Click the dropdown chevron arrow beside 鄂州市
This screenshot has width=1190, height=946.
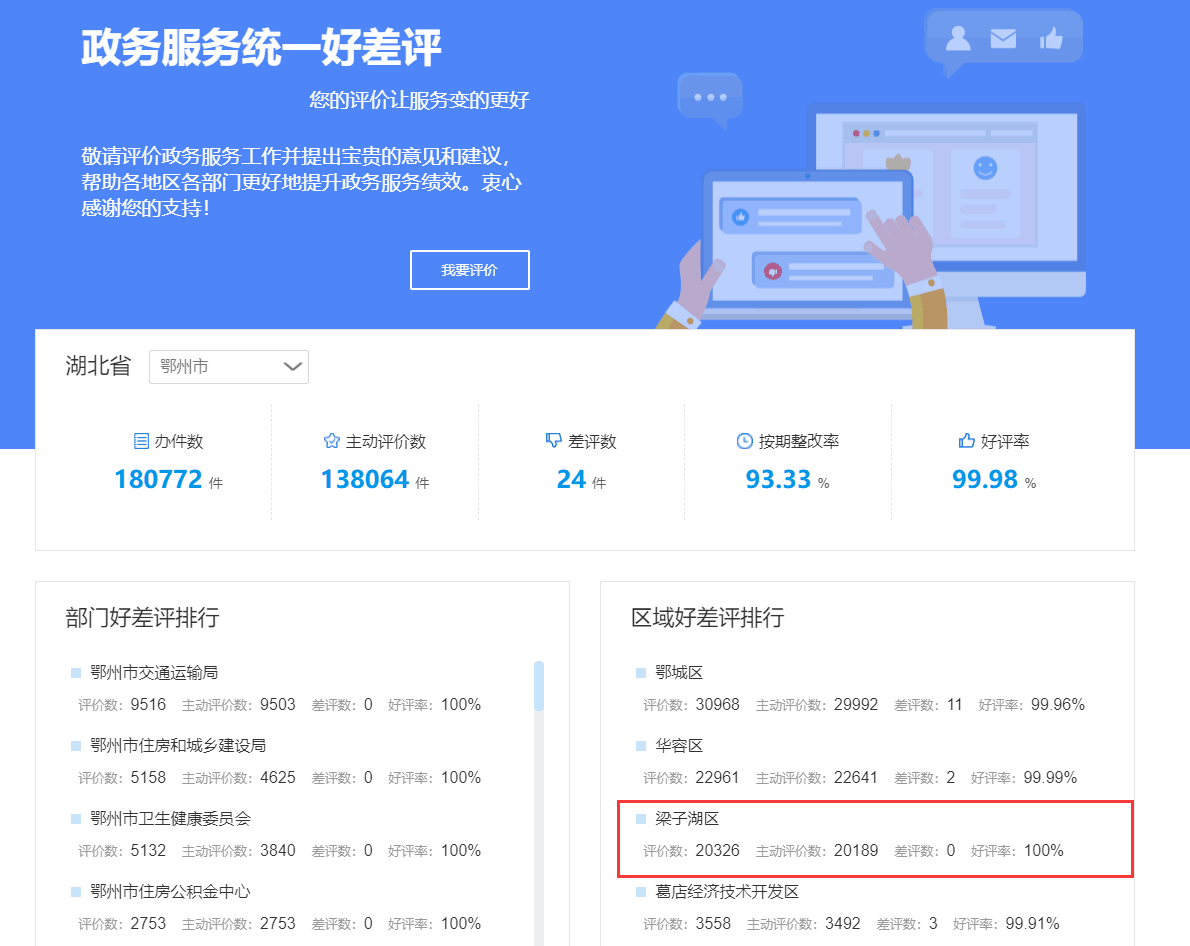tap(292, 367)
